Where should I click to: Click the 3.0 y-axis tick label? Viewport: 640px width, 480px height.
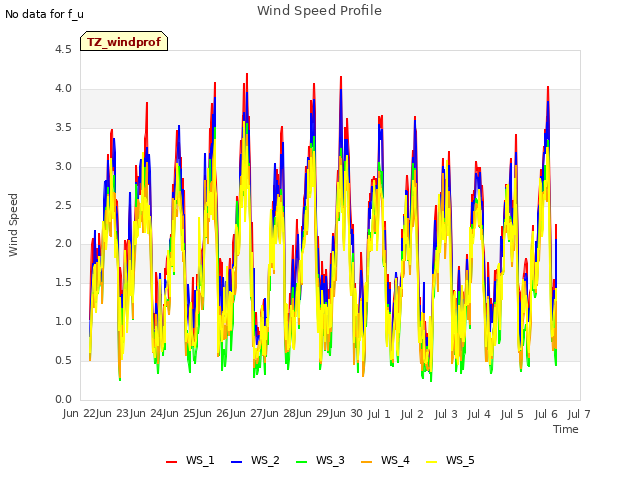coord(63,167)
